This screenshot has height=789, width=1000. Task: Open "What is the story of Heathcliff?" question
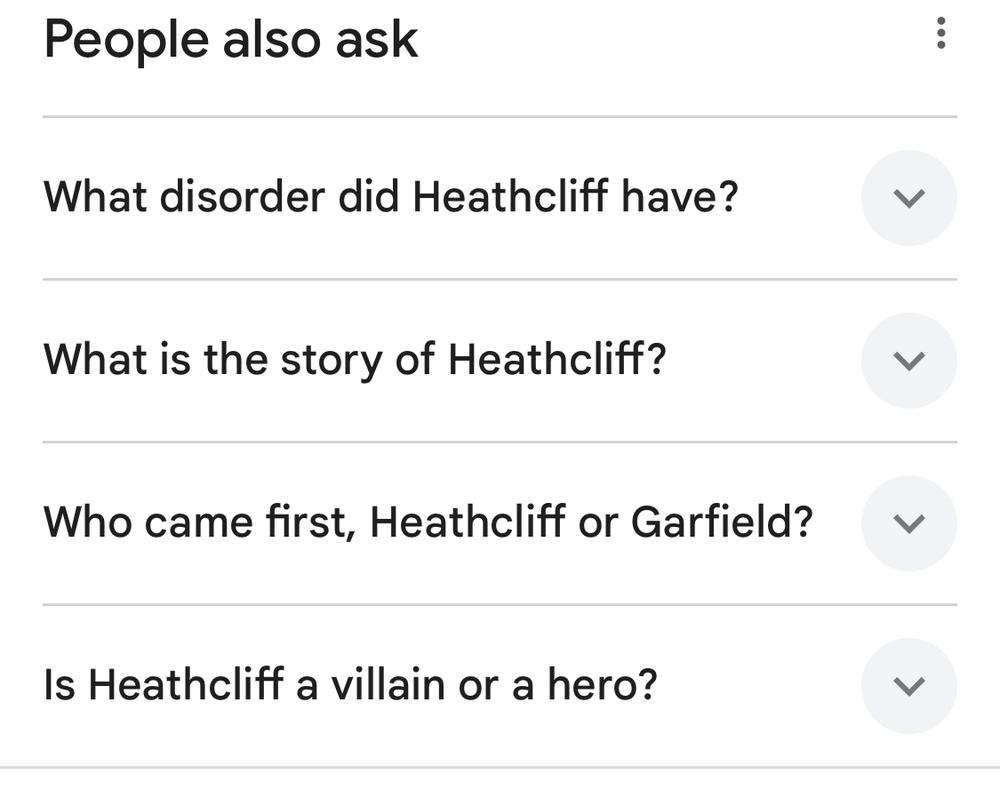coord(354,359)
